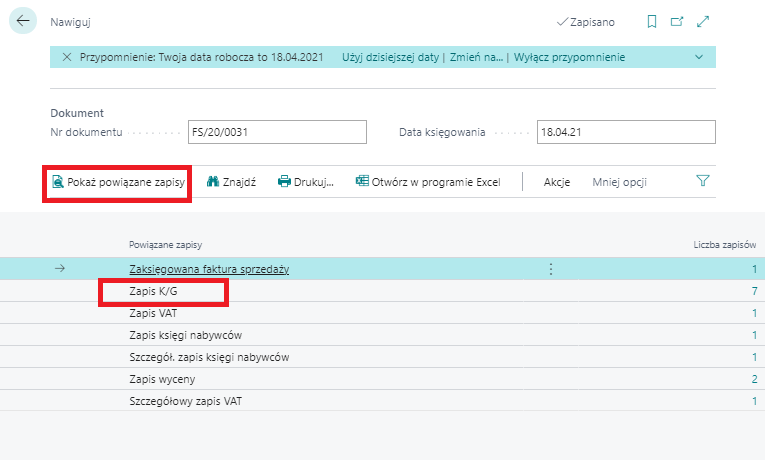Click Znajdź binoculars action
Image resolution: width=765 pixels, height=460 pixels.
click(x=231, y=182)
